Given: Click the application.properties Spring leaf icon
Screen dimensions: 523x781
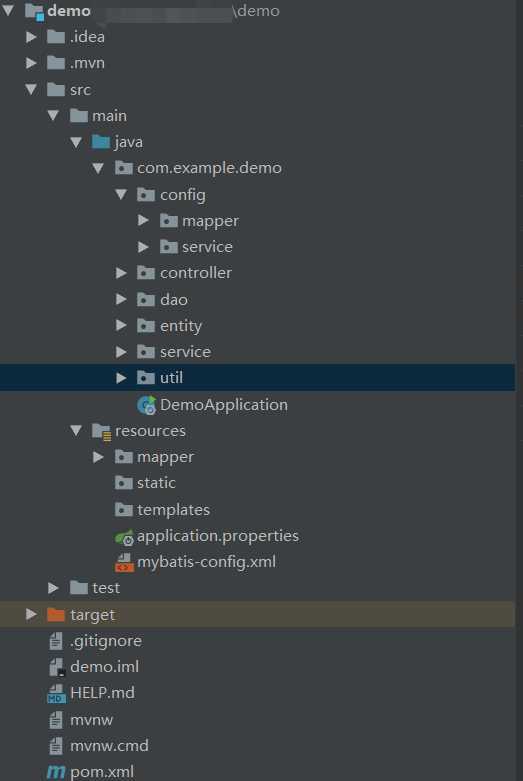Looking at the screenshot, I should 124,536.
